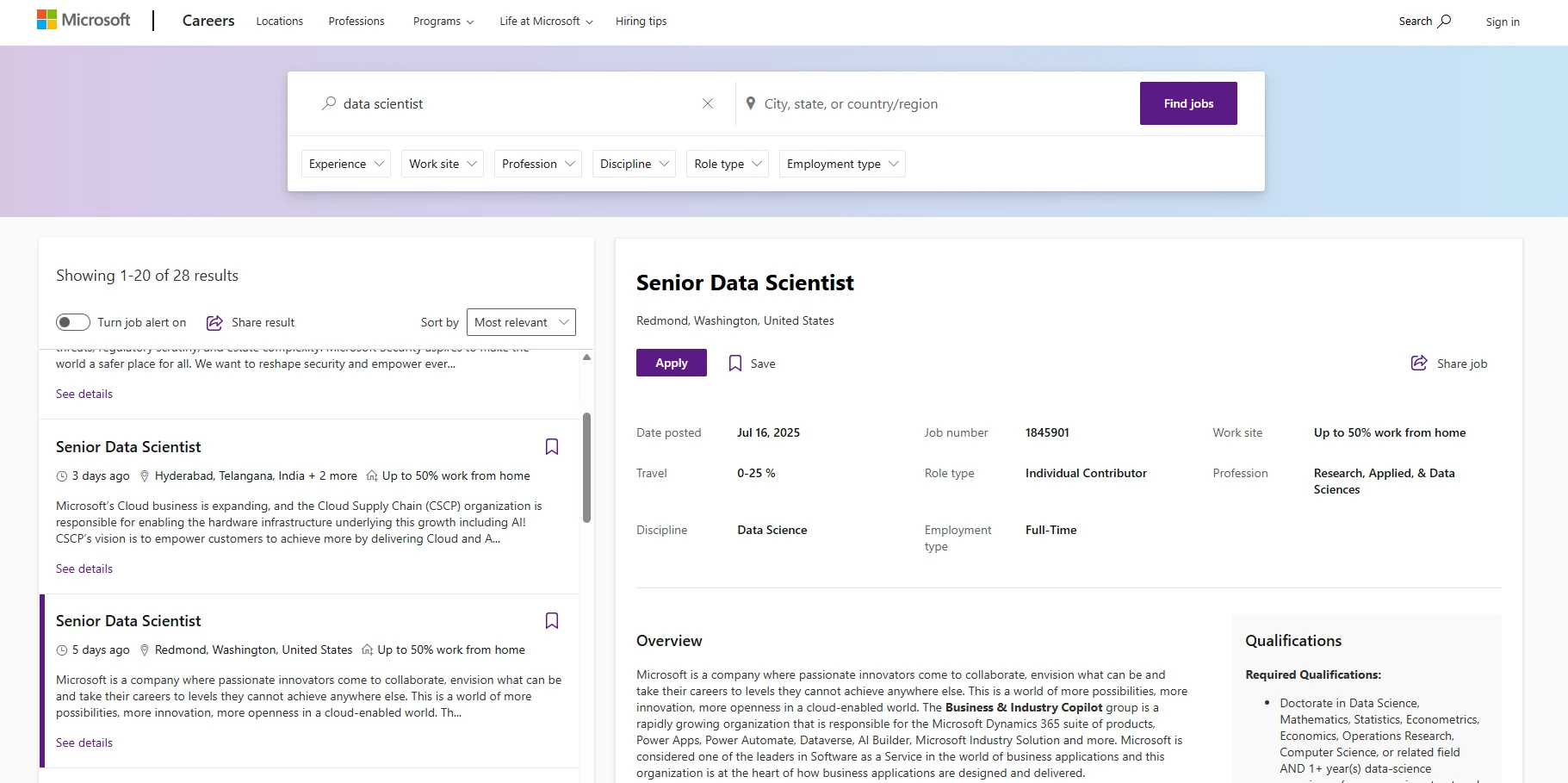
Task: Go to Careers home
Action: (x=208, y=21)
